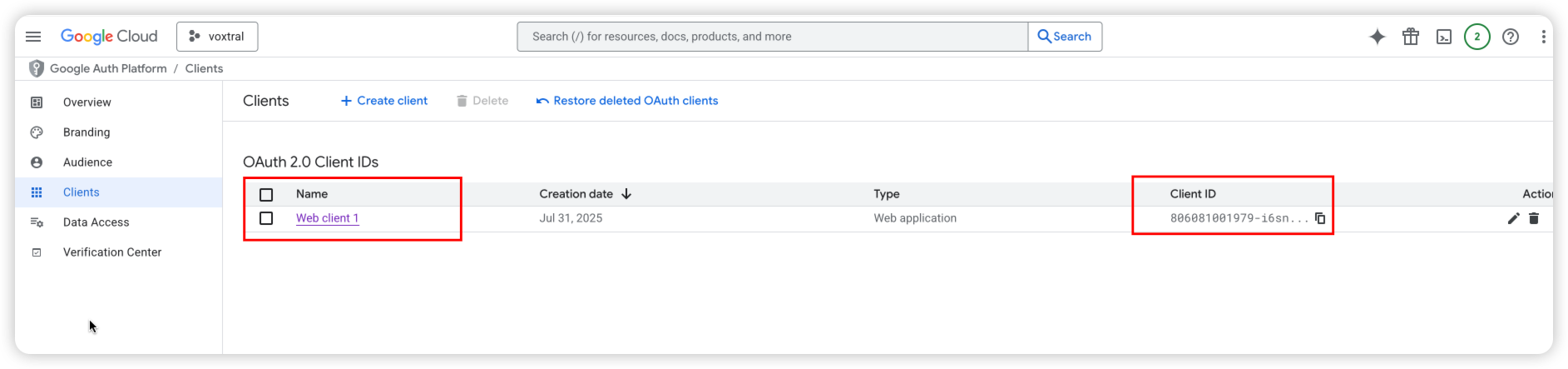
Task: Click the Gemini AI sparkle icon
Action: pyautogui.click(x=1378, y=37)
